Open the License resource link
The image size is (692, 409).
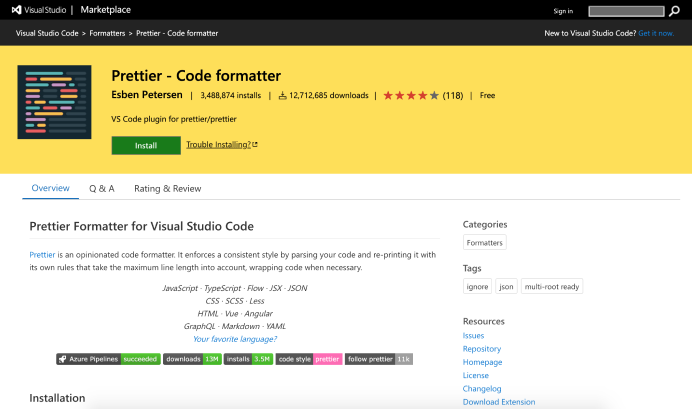pyautogui.click(x=475, y=375)
